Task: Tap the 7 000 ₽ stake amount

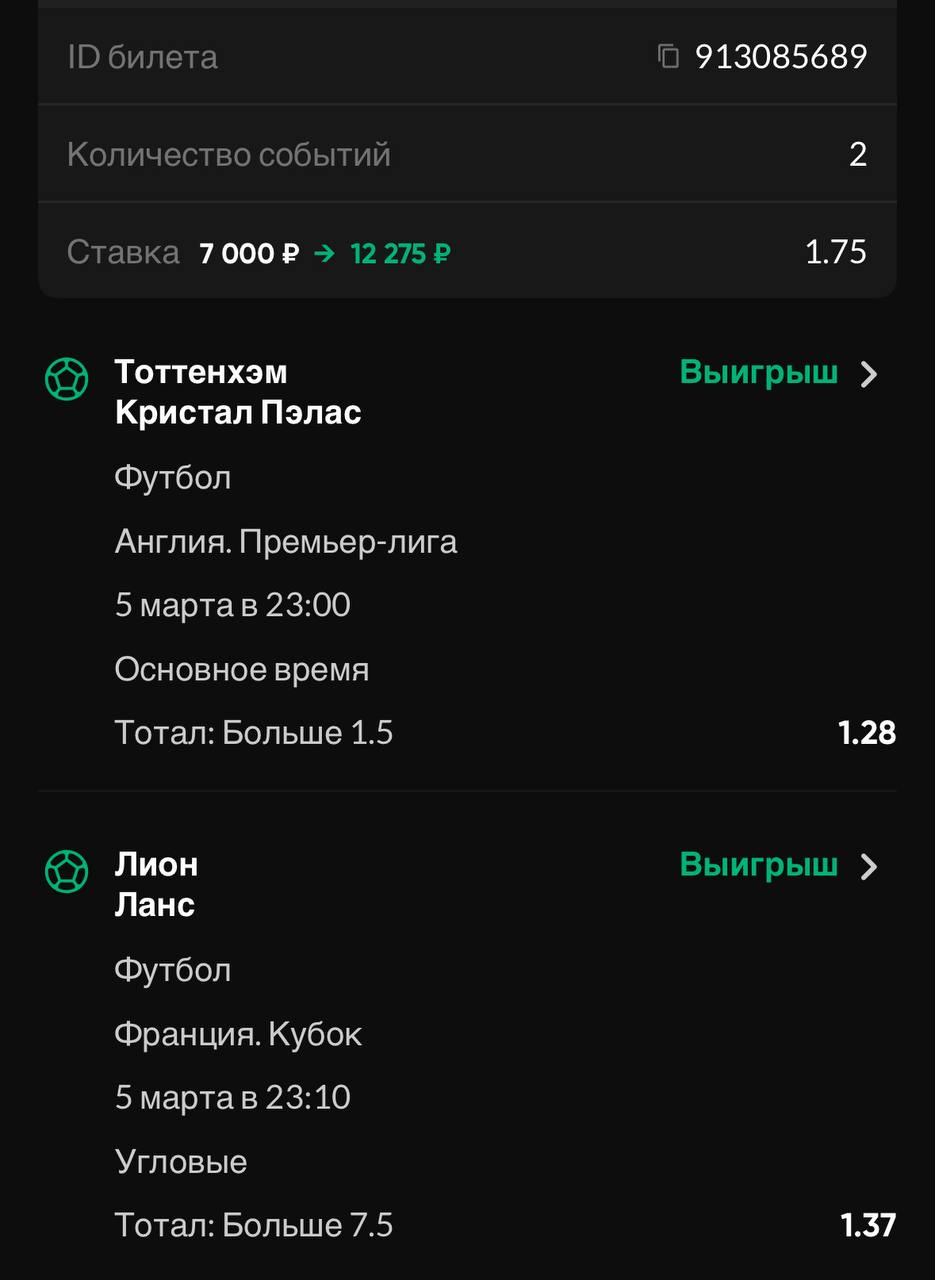Action: click(249, 253)
